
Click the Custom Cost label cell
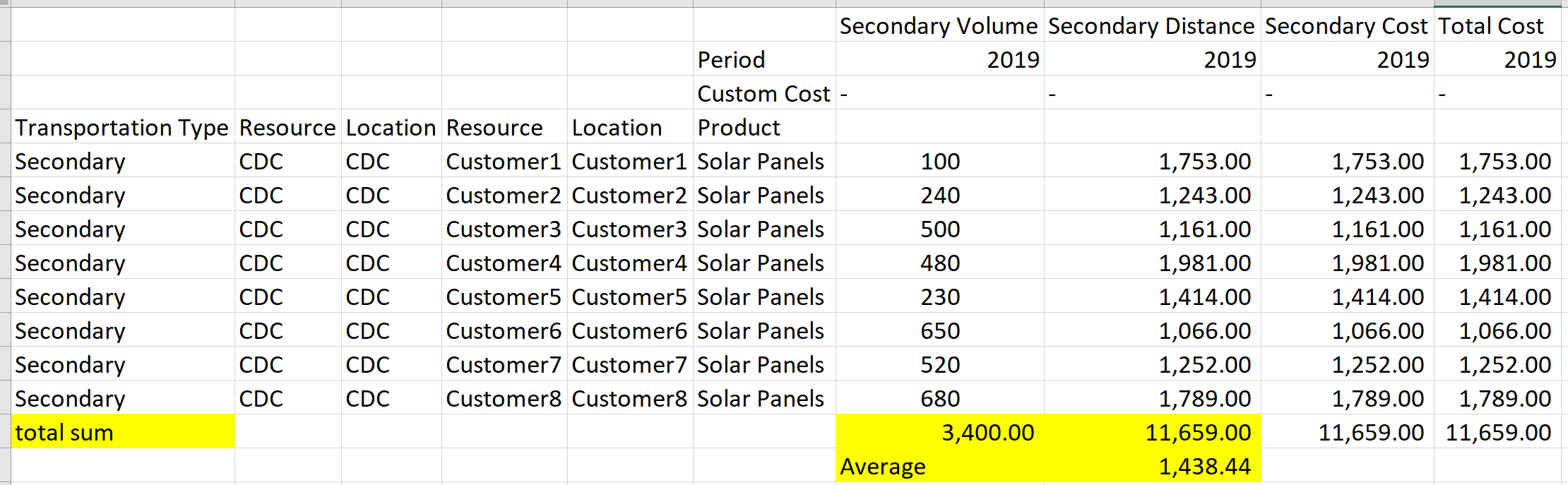pyautogui.click(x=763, y=94)
